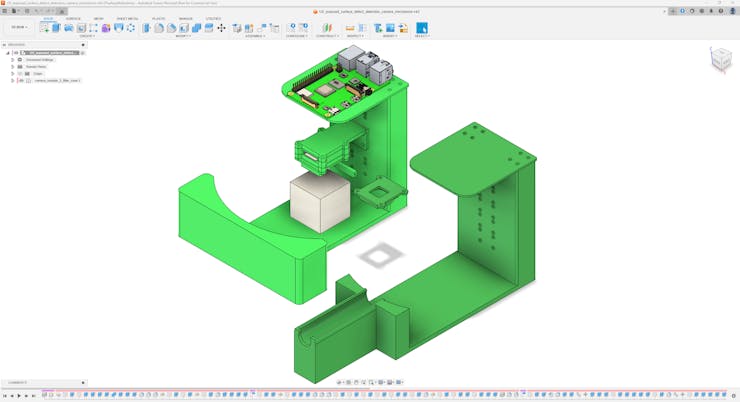Select the Hole tool
The width and height of the screenshot is (740, 402).
tap(81, 28)
